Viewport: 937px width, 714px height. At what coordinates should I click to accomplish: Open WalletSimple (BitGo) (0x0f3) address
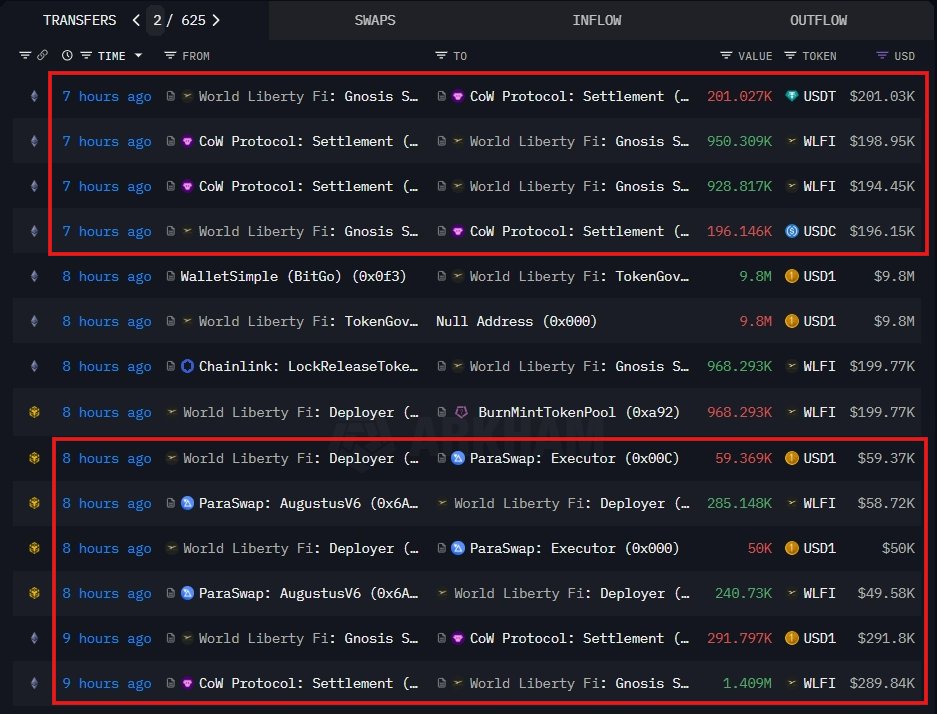tap(293, 276)
